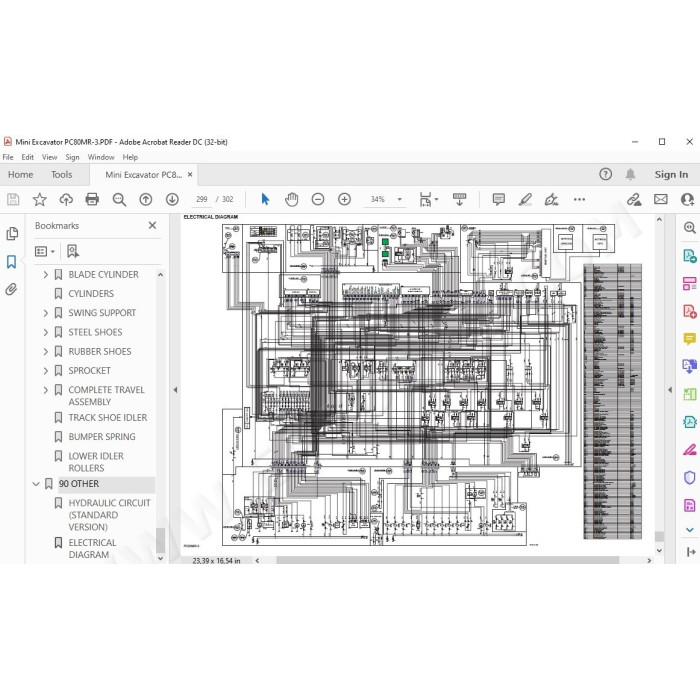Viewport: 700px width, 700px height.
Task: Open the Edit menu
Action: [27, 157]
